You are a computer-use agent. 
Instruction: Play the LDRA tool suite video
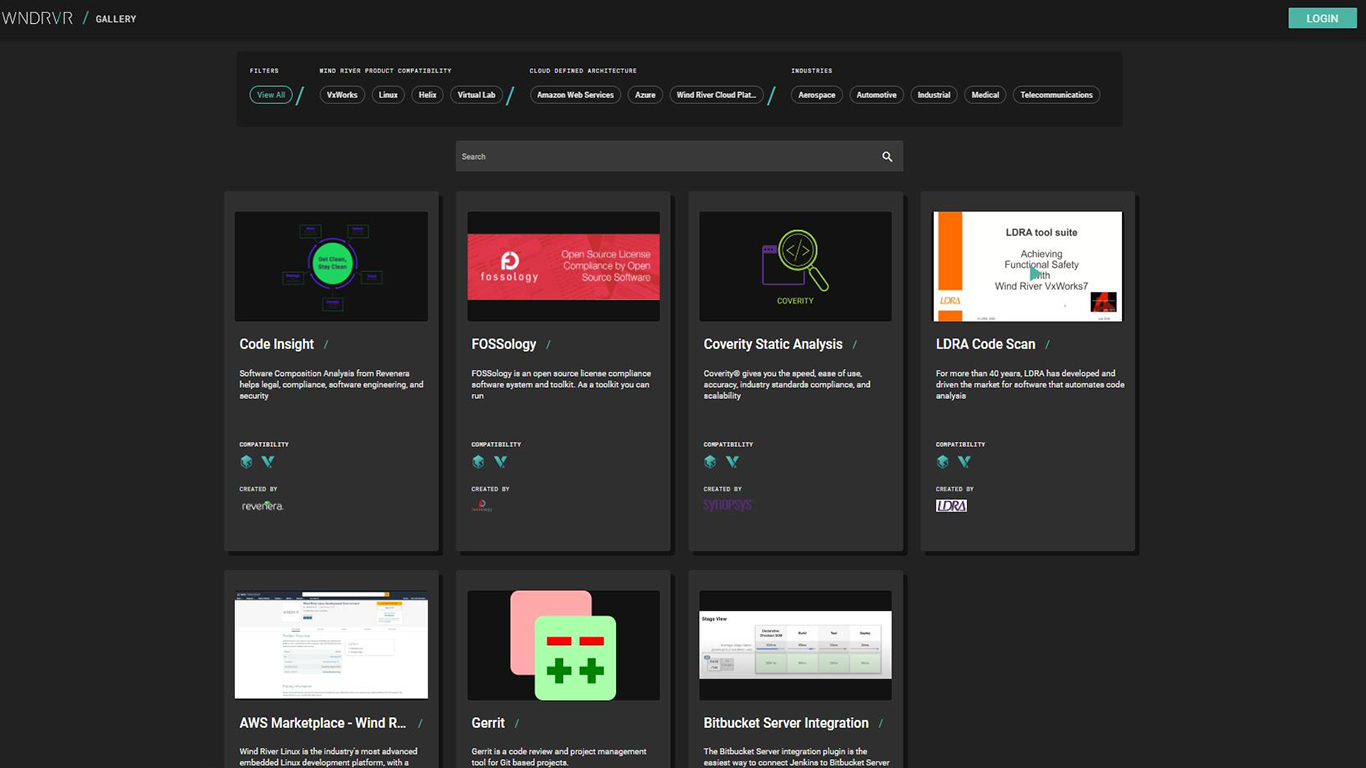click(x=1035, y=273)
